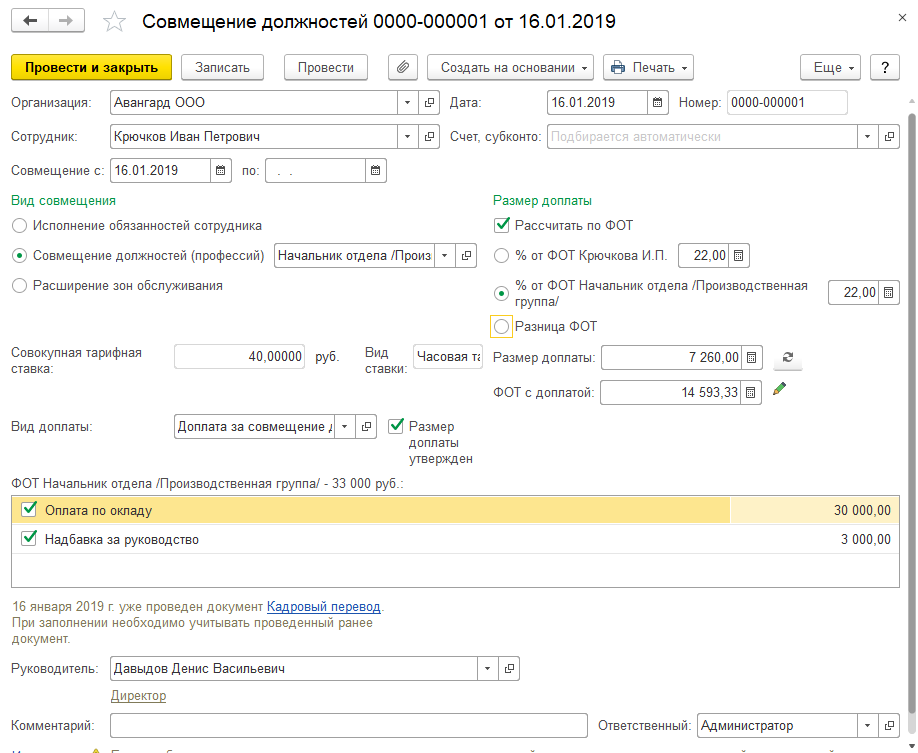This screenshot has width=918, height=753.
Task: Open the Еще menu
Action: coord(830,67)
